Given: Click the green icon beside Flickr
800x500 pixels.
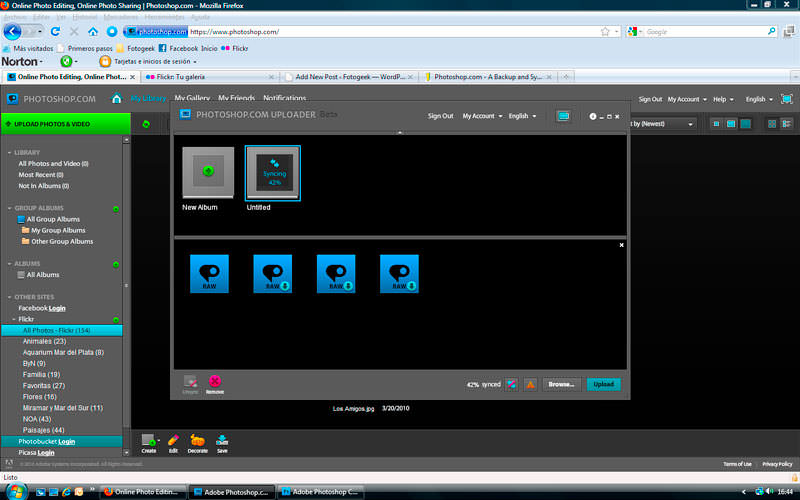Looking at the screenshot, I should tap(116, 320).
